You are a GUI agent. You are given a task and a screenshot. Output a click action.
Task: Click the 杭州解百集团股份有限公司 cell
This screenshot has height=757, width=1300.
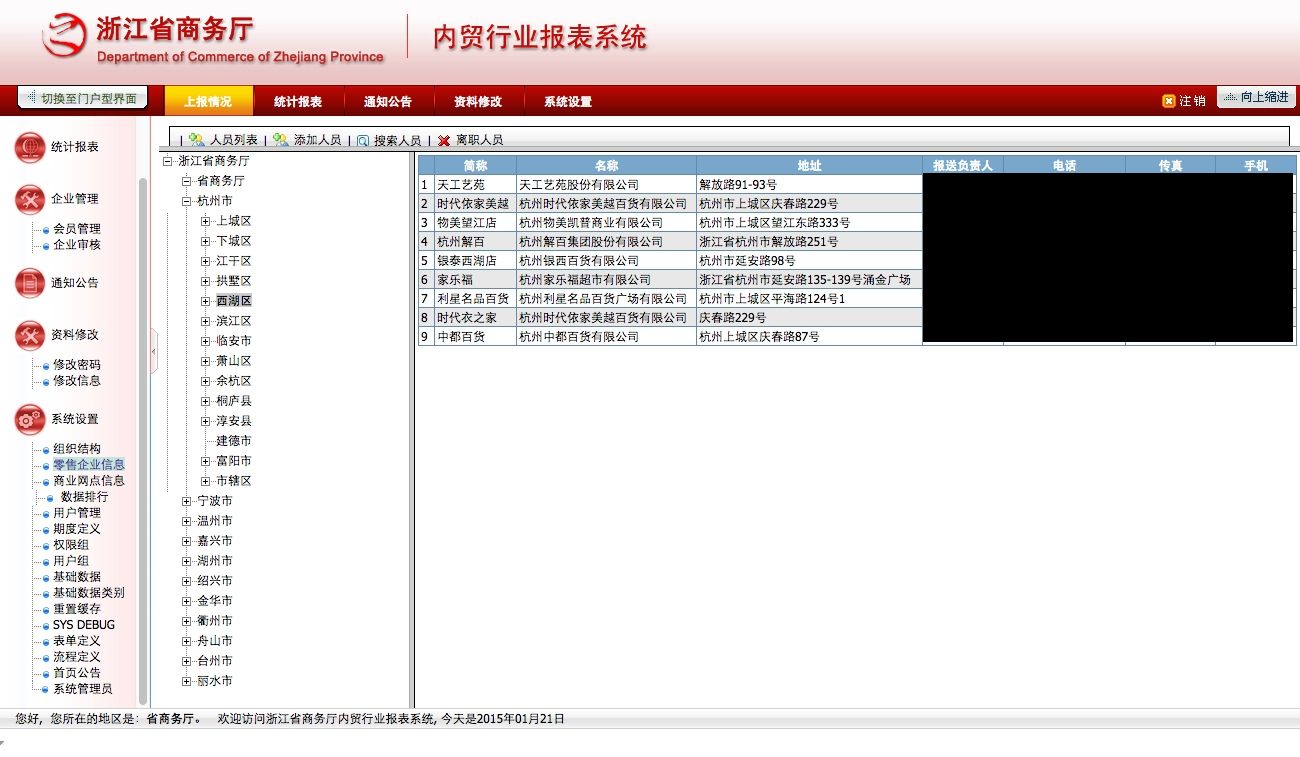(x=606, y=242)
